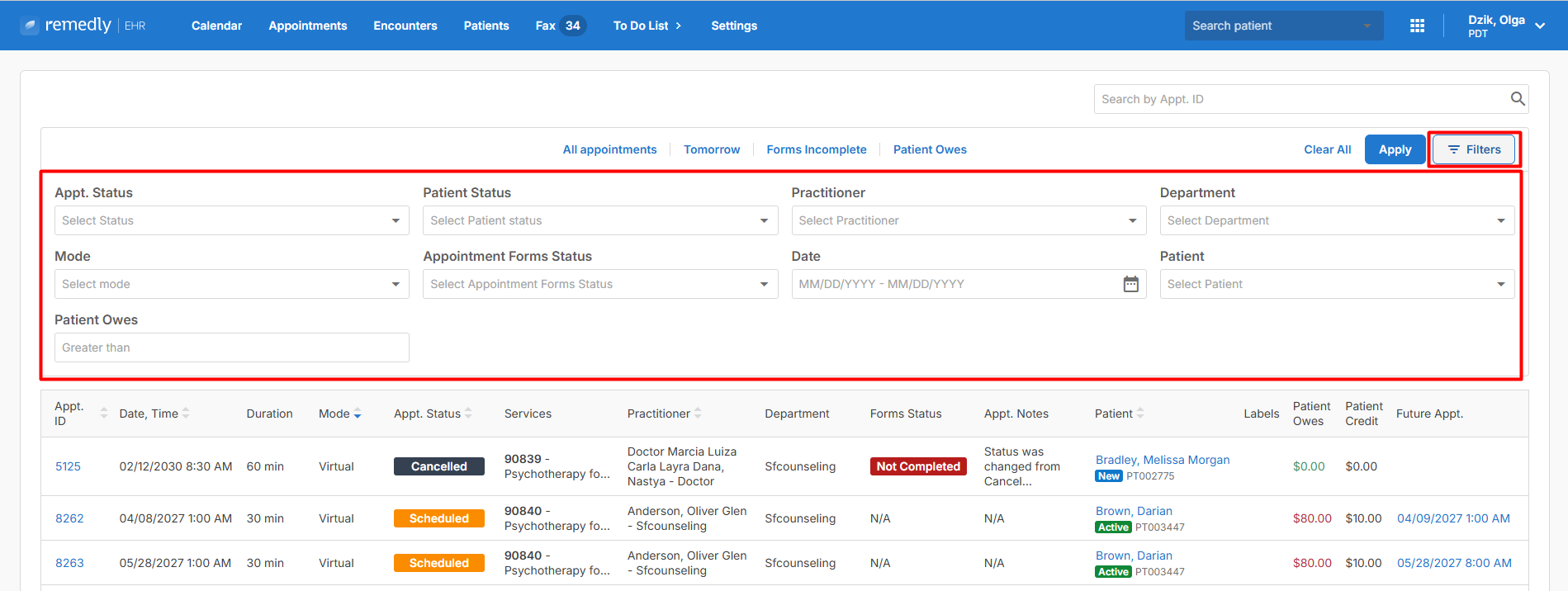This screenshot has width=1568, height=591.
Task: Open the apps grid icon
Action: click(1417, 26)
